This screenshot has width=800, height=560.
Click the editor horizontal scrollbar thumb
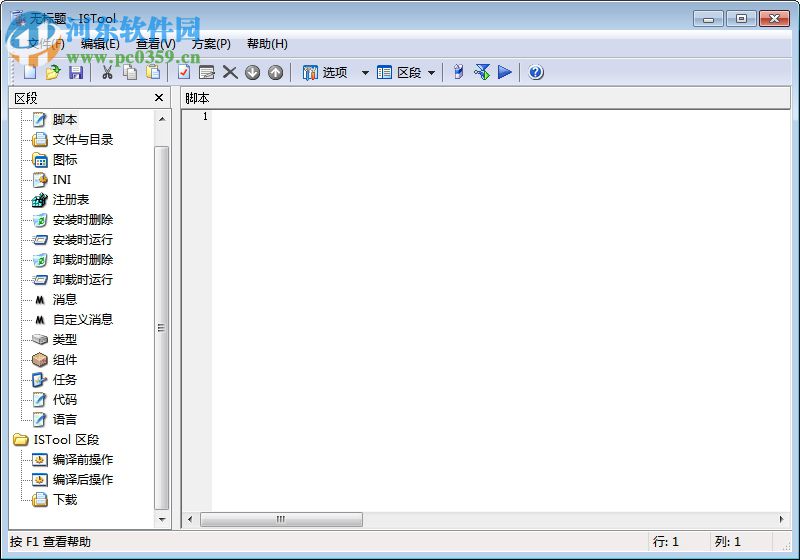pos(282,519)
